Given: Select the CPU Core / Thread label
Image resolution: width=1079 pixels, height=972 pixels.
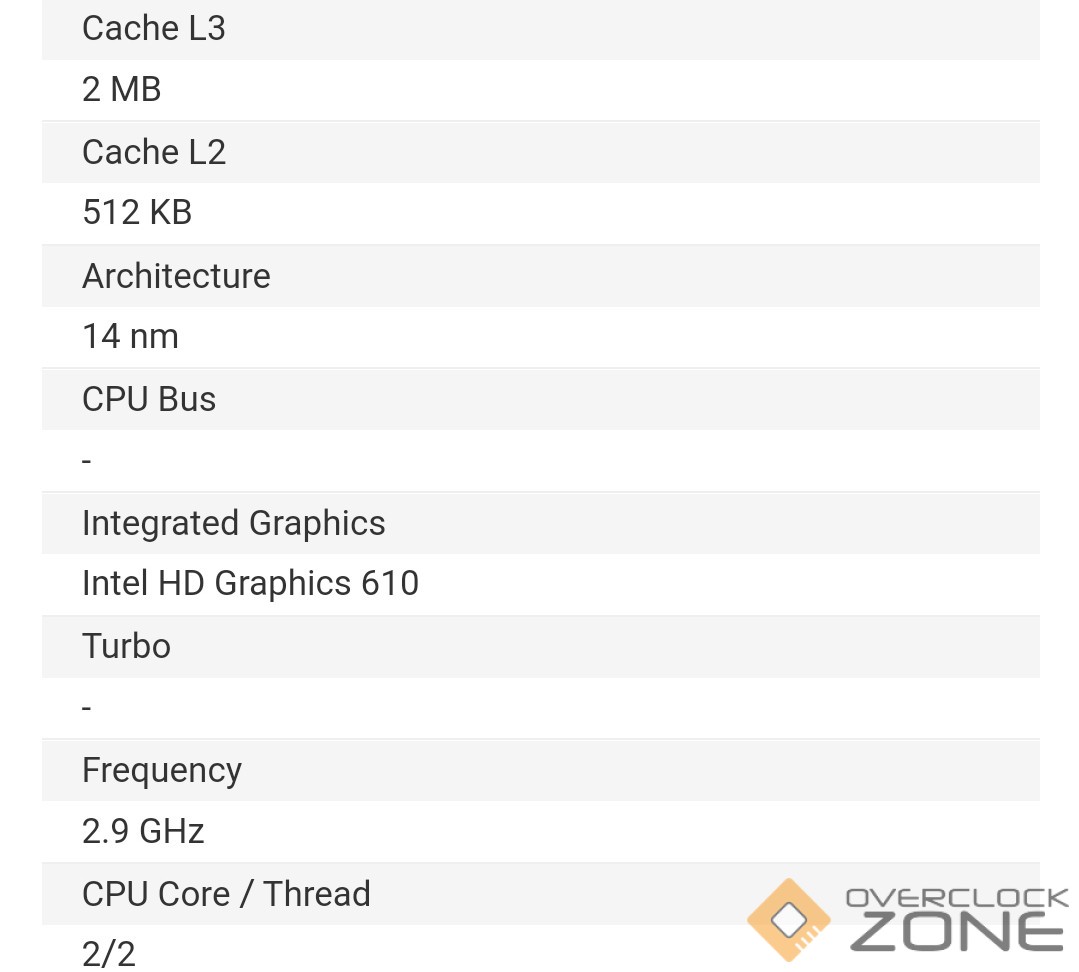Looking at the screenshot, I should point(226,894).
